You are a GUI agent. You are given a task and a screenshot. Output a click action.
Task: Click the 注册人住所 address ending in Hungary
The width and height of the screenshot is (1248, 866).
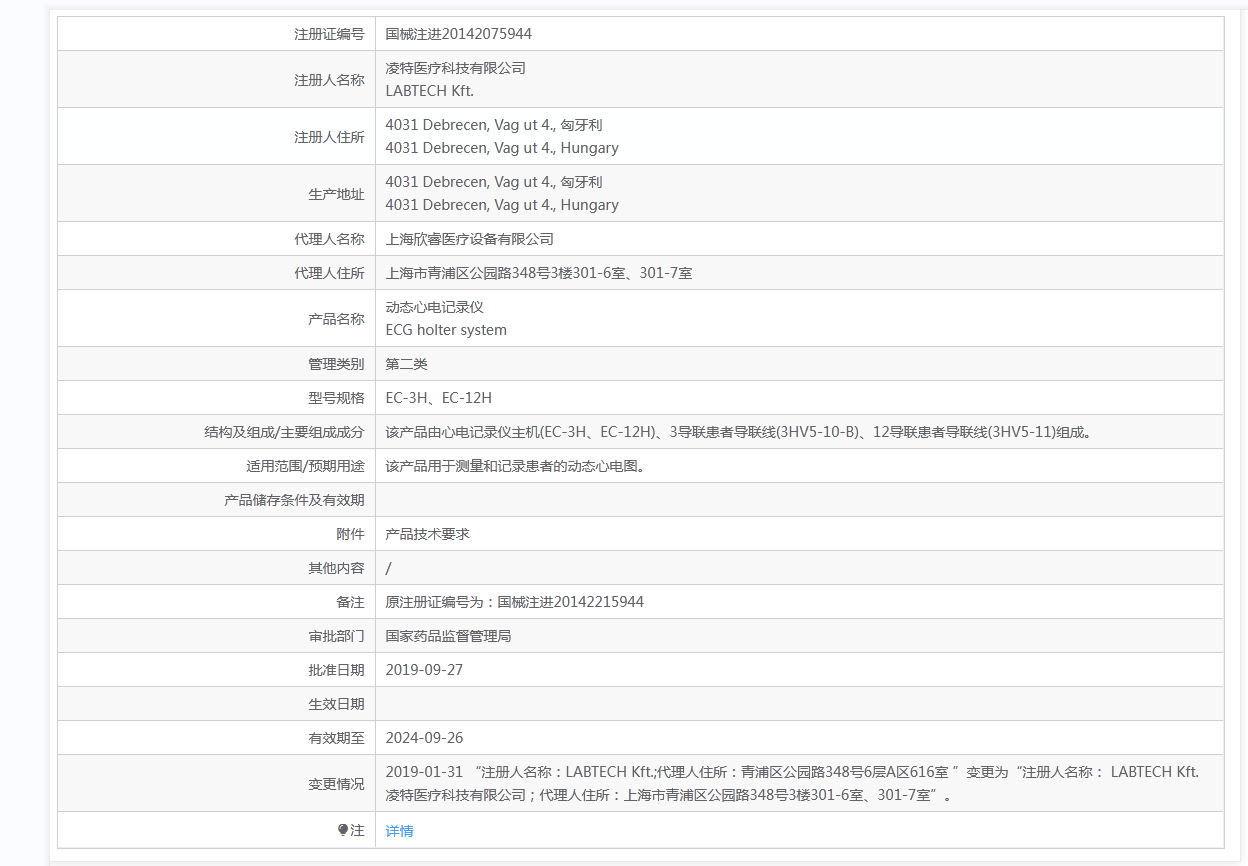click(x=502, y=148)
